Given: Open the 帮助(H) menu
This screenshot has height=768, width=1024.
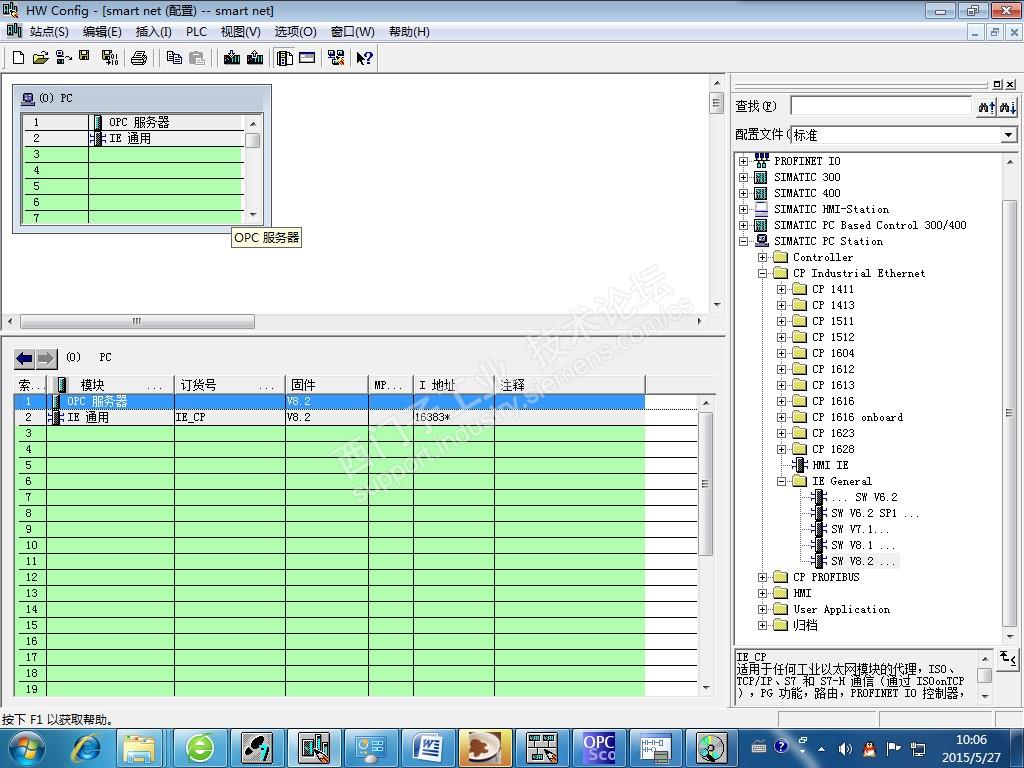Looking at the screenshot, I should tap(409, 31).
